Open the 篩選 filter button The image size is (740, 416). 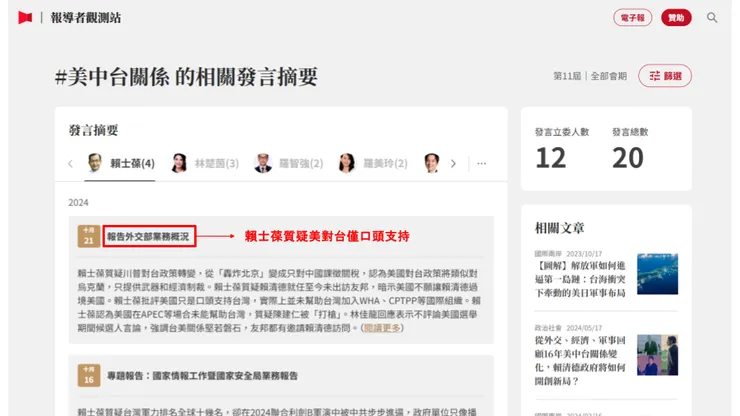coord(665,76)
